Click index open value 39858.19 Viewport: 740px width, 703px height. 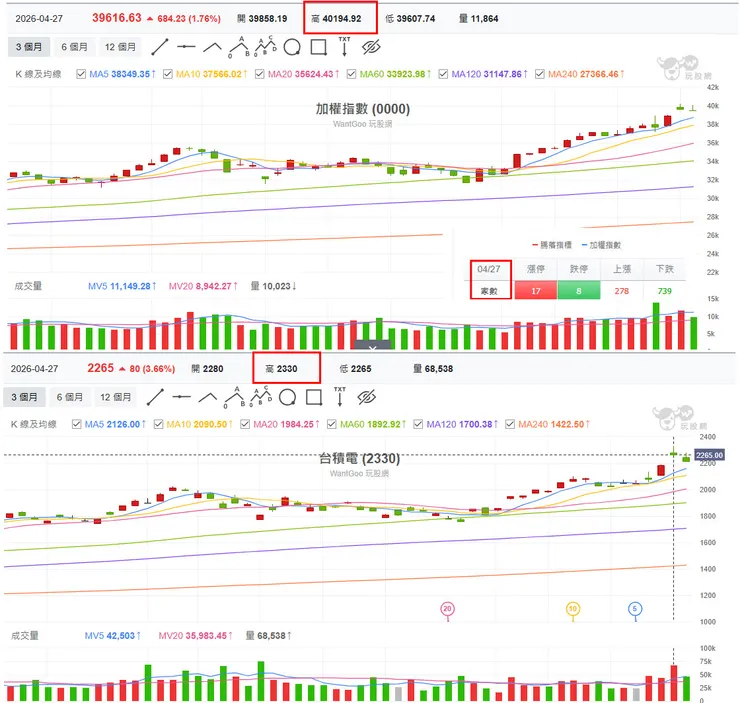(x=268, y=19)
